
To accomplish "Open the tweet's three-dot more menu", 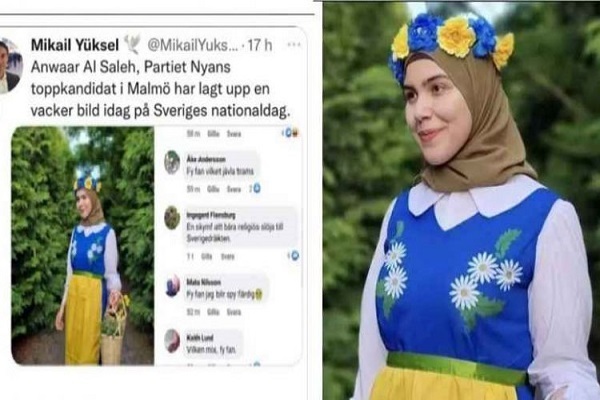I will [294, 45].
